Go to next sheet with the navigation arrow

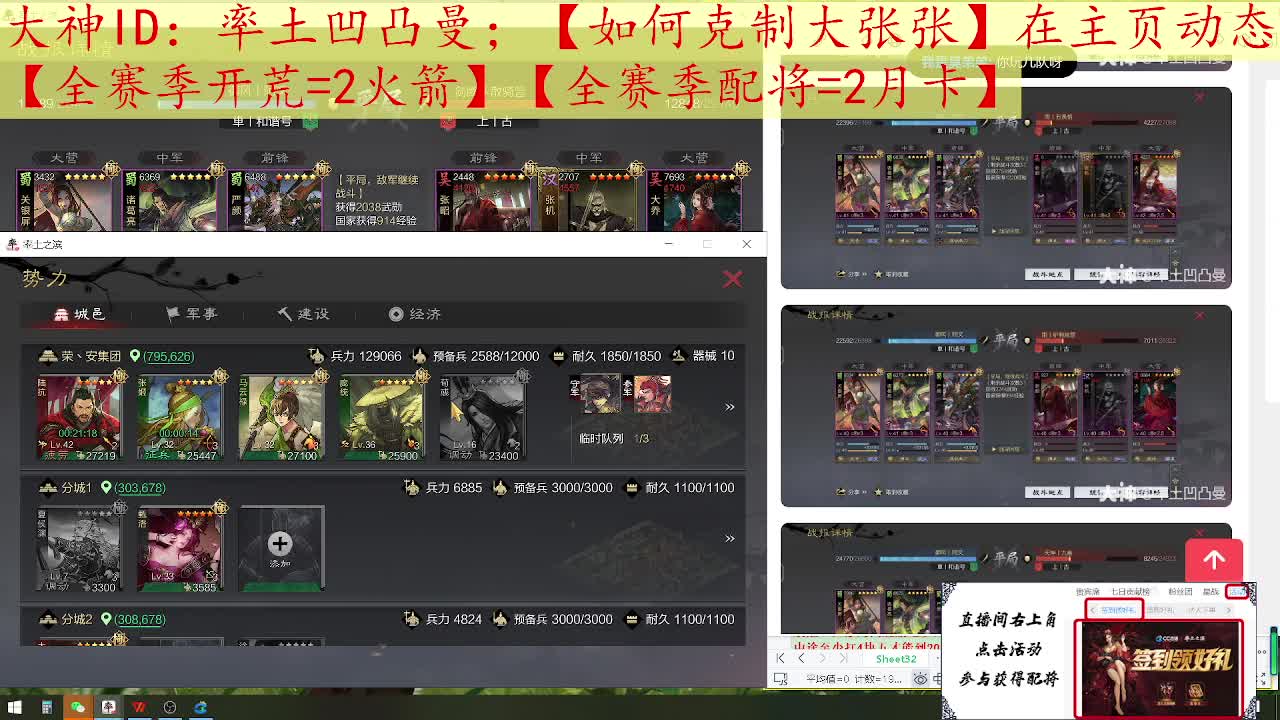click(x=821, y=658)
